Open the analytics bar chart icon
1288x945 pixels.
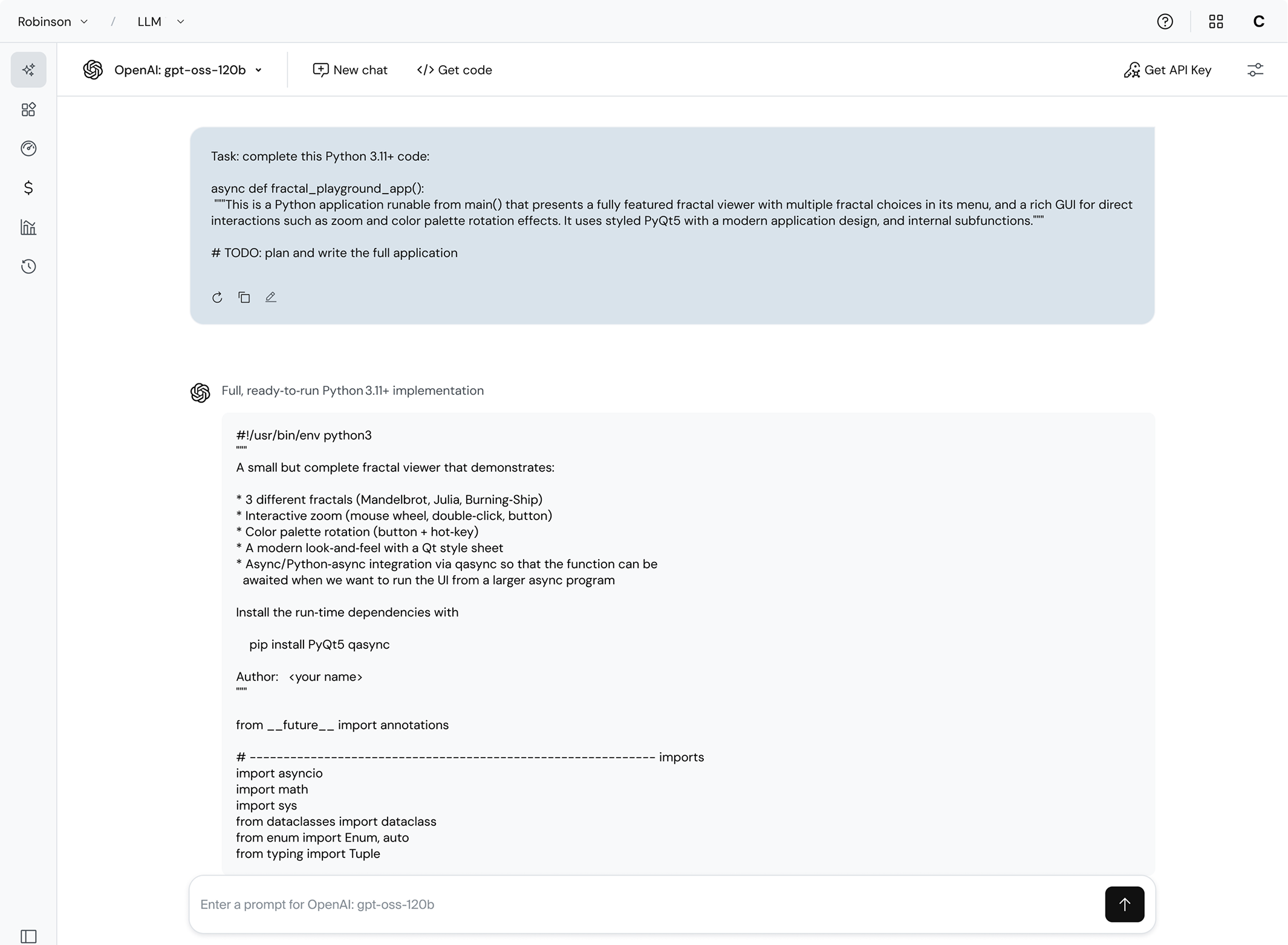coord(28,227)
